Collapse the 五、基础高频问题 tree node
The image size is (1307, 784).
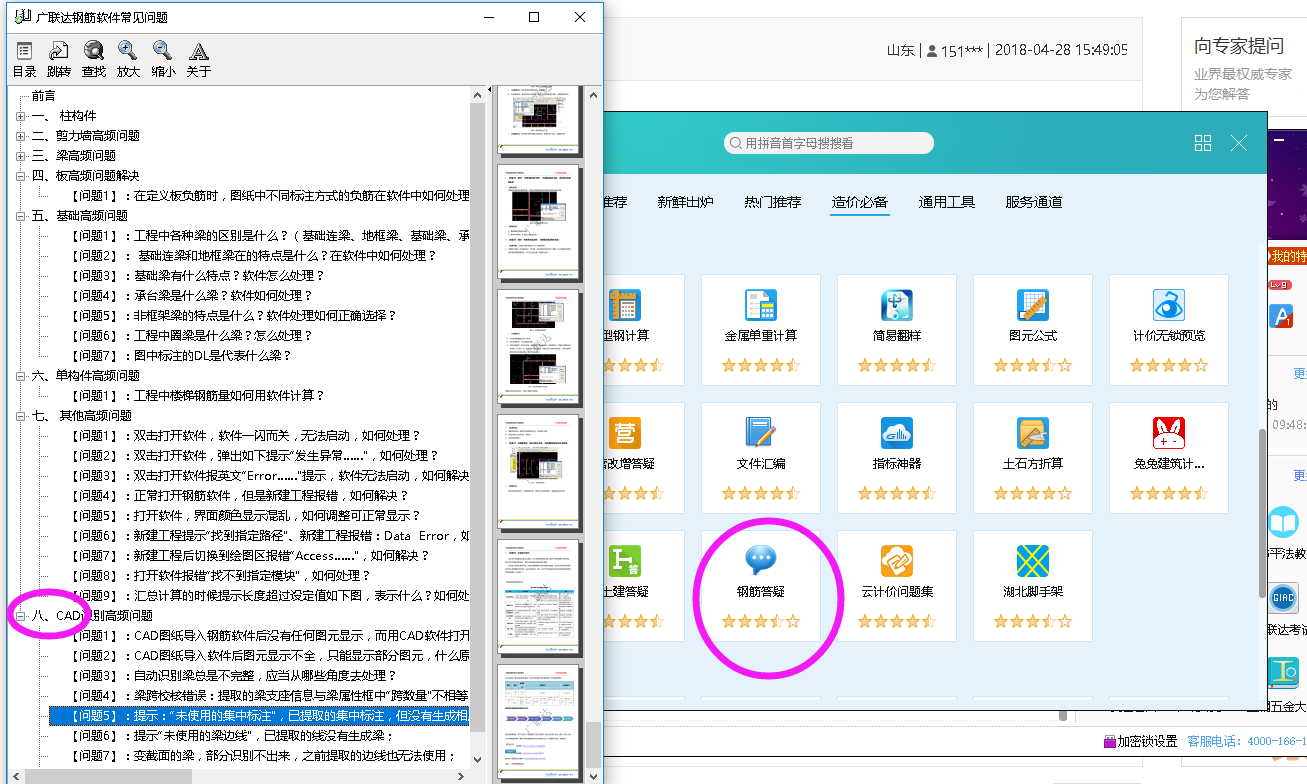pos(20,216)
